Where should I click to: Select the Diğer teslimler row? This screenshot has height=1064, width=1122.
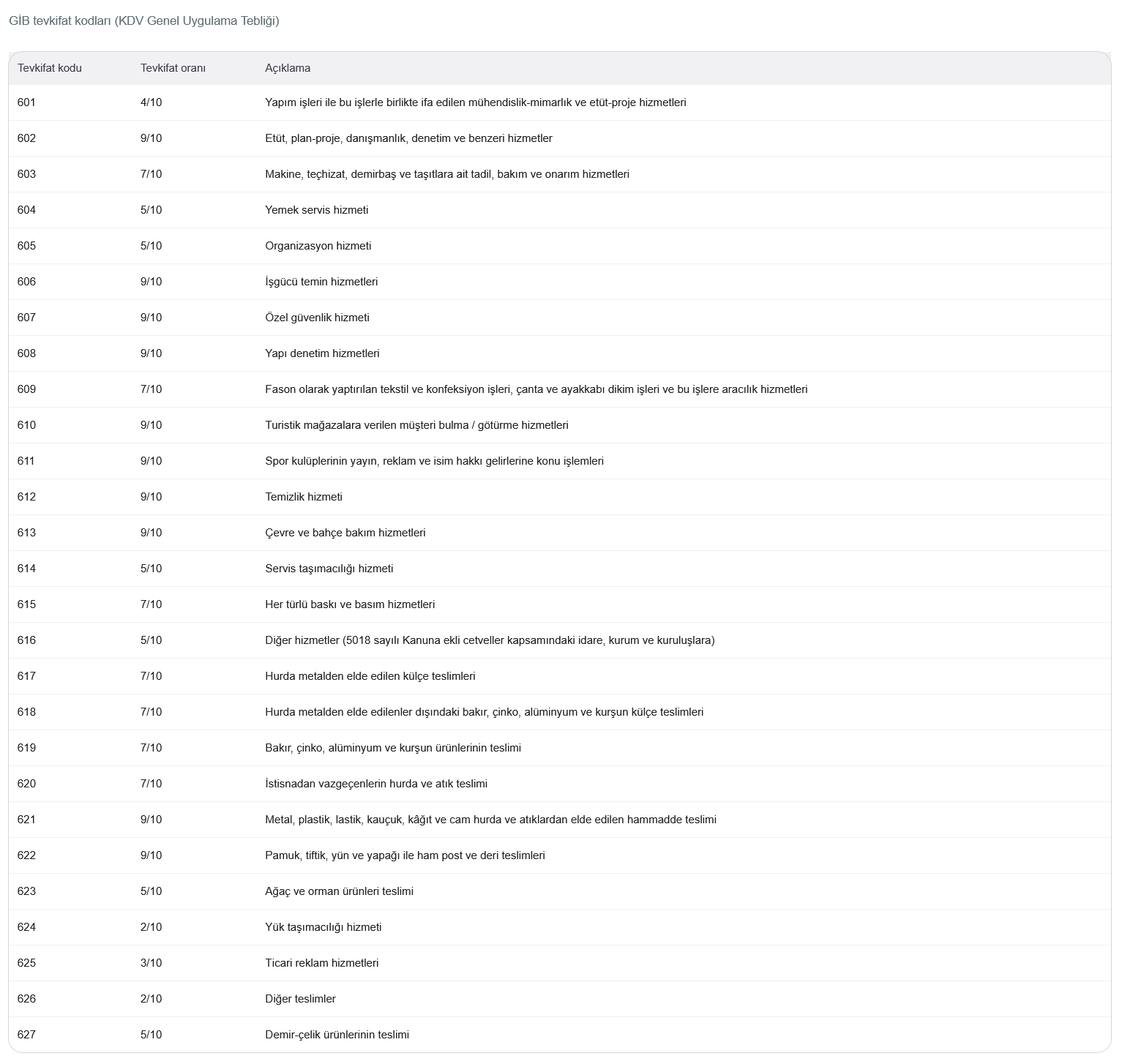click(x=560, y=999)
